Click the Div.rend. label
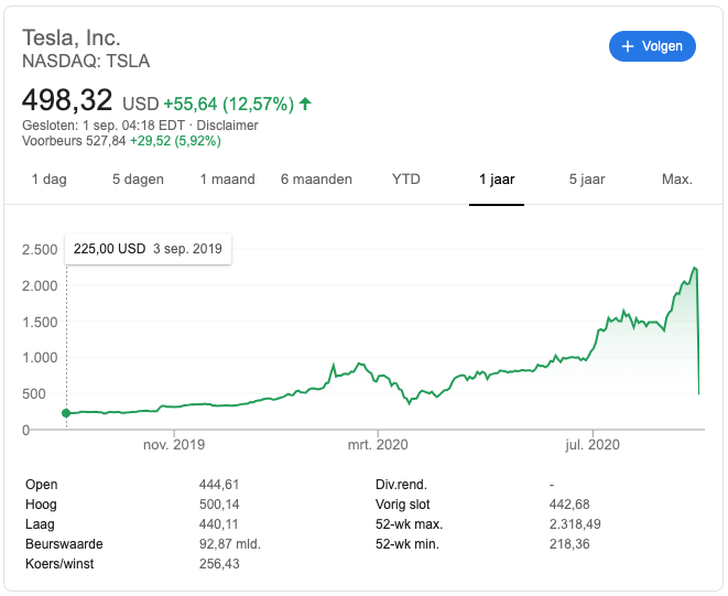The height and width of the screenshot is (596, 728). [401, 485]
